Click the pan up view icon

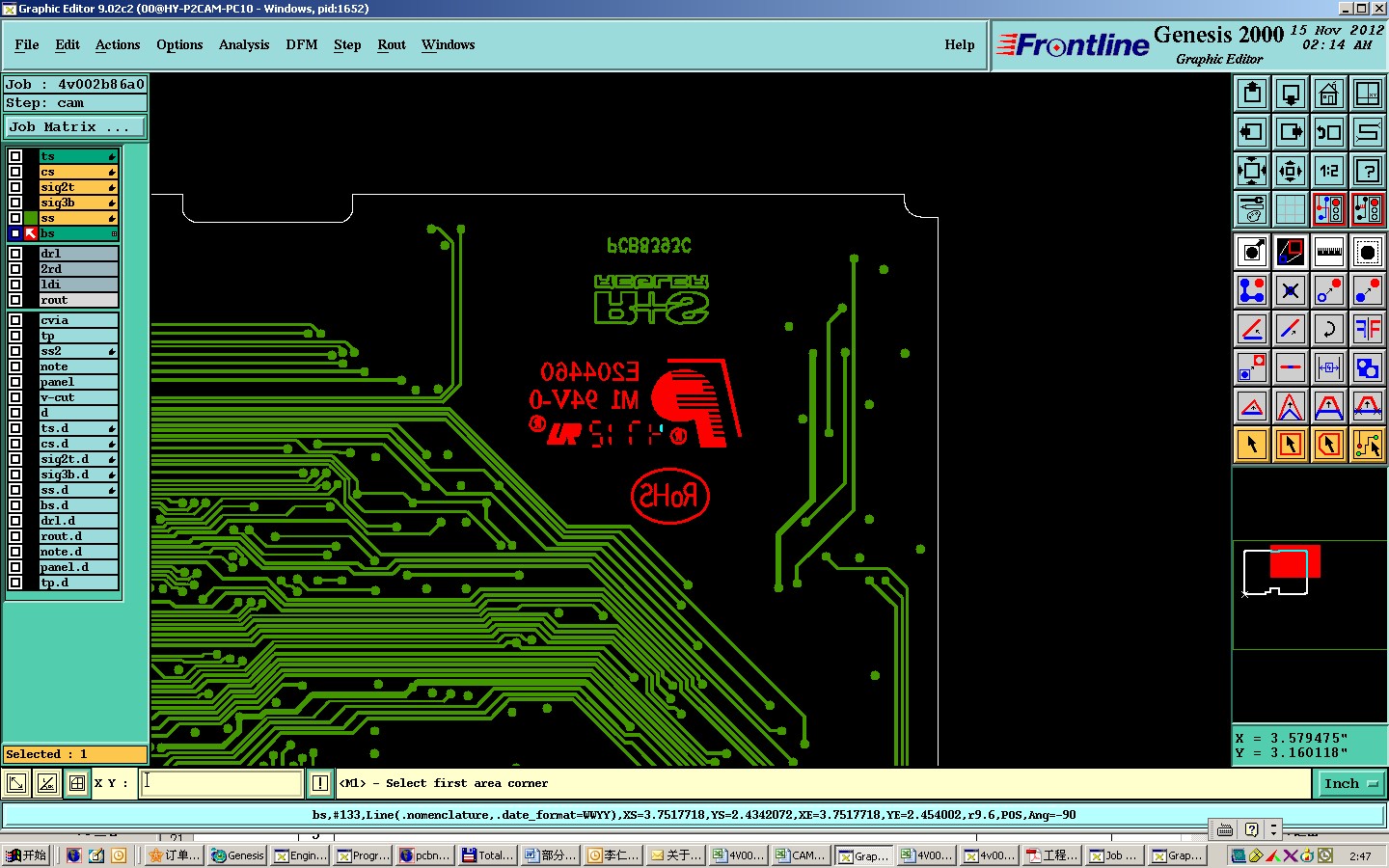click(x=1252, y=94)
